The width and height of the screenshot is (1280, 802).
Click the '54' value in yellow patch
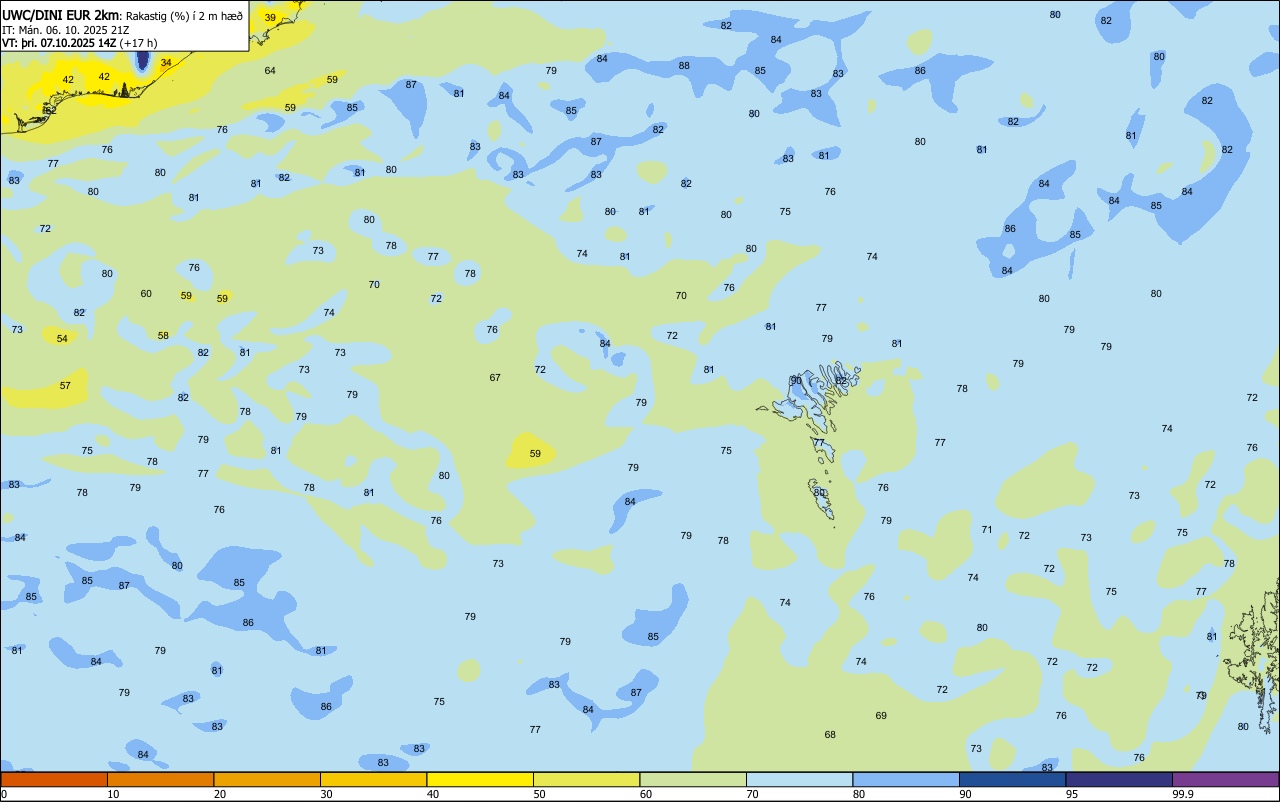pos(62,339)
